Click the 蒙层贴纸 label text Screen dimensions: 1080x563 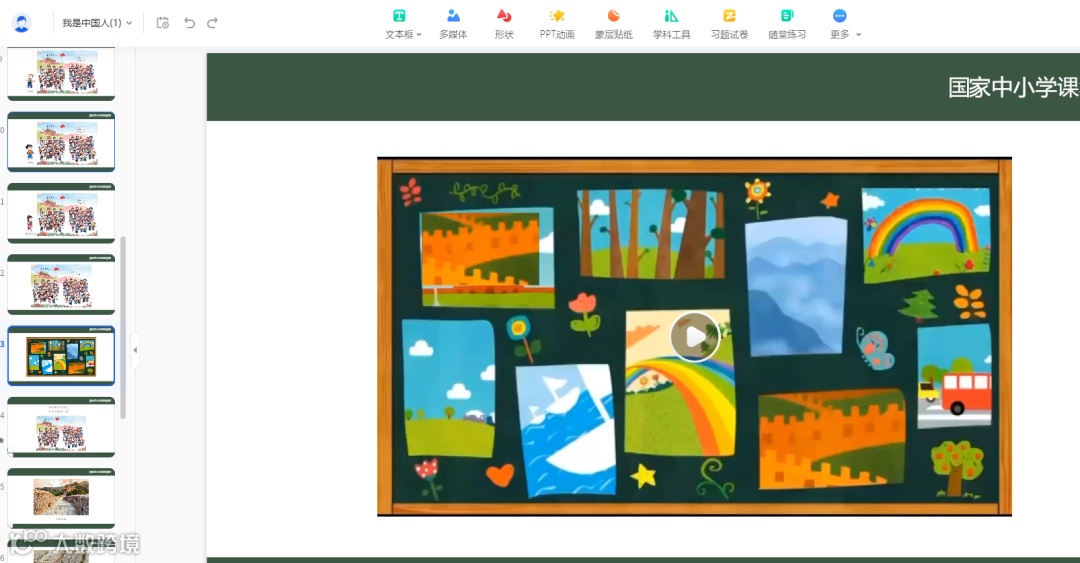point(614,34)
